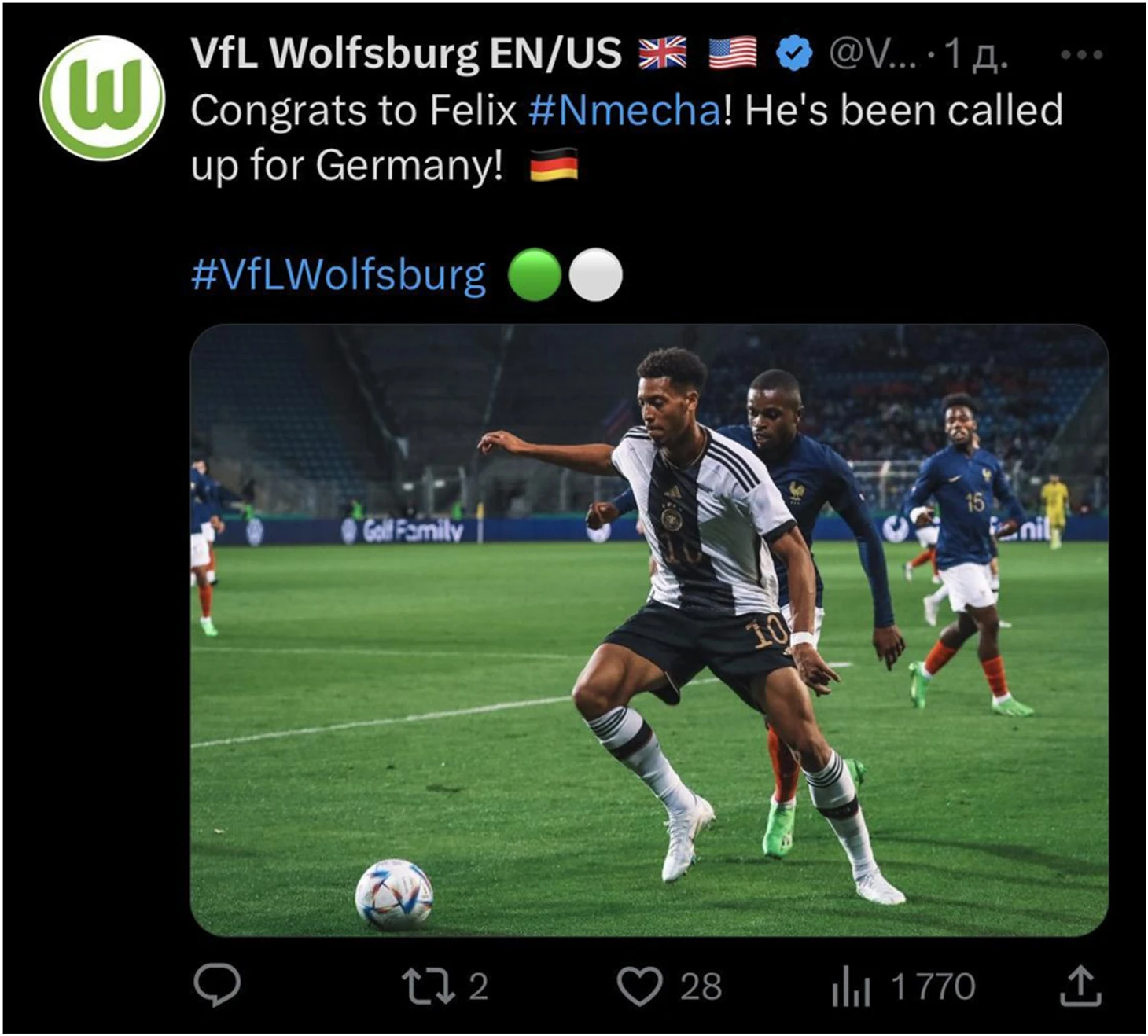Screen dimensions: 1148x1036
Task: Open view analytics bar chart icon
Action: coord(851,987)
